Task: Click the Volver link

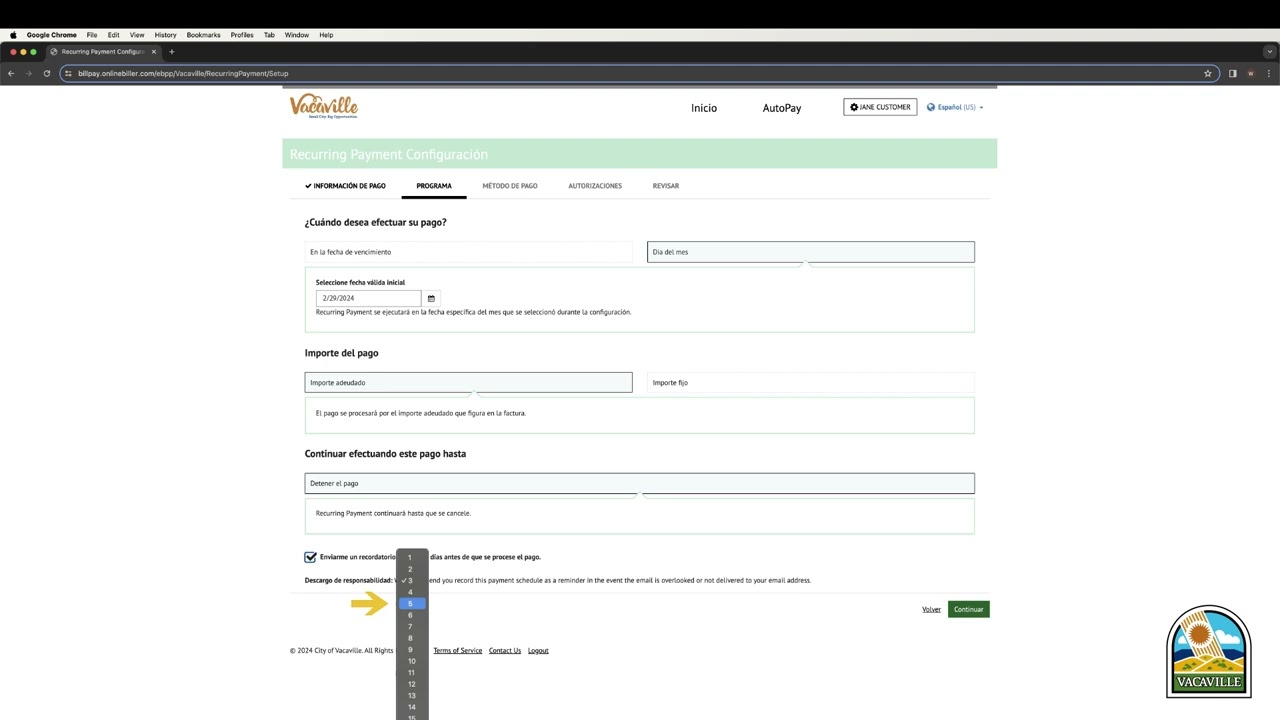Action: [931, 609]
